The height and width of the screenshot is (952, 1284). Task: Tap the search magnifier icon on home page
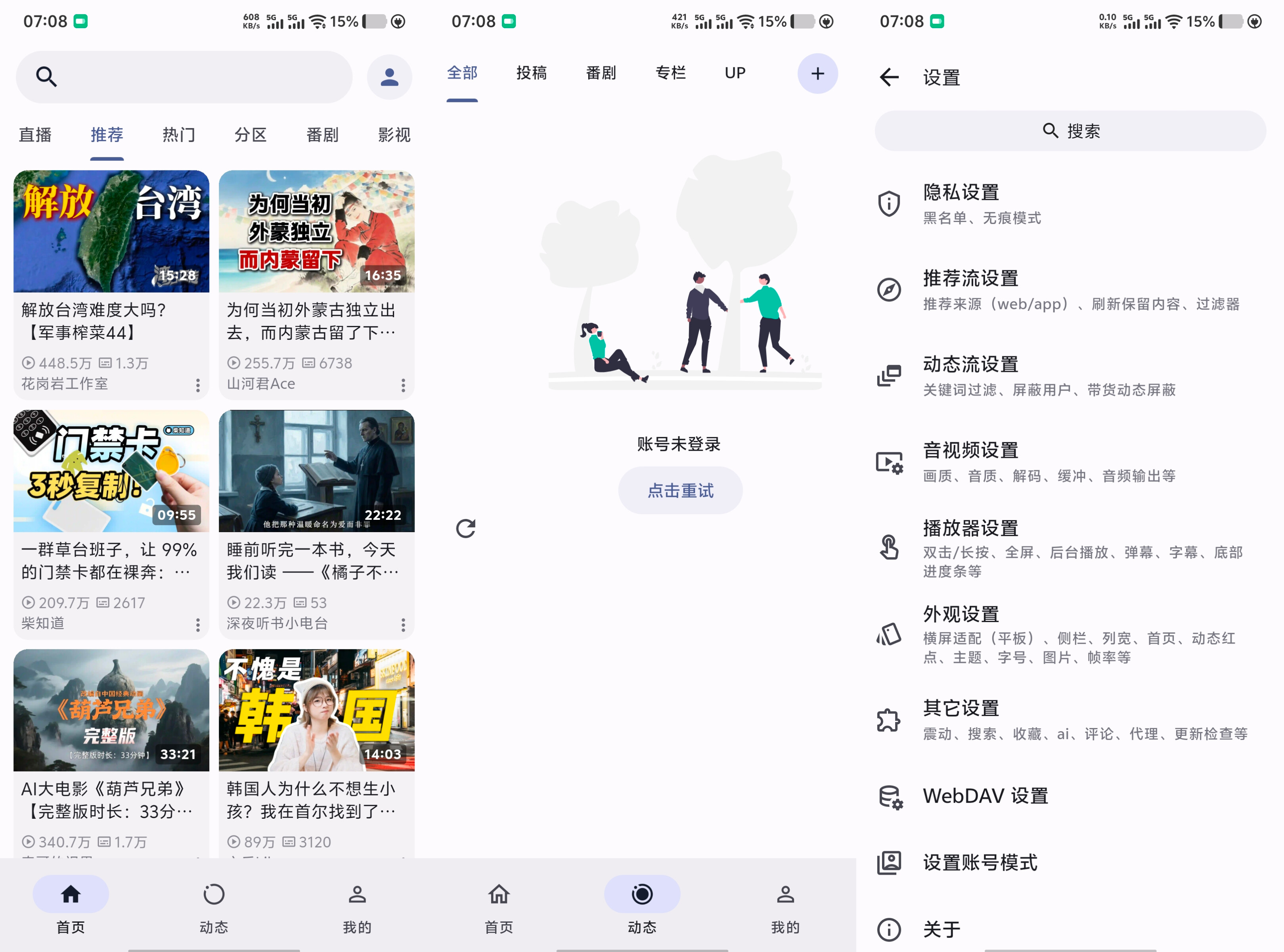[46, 76]
